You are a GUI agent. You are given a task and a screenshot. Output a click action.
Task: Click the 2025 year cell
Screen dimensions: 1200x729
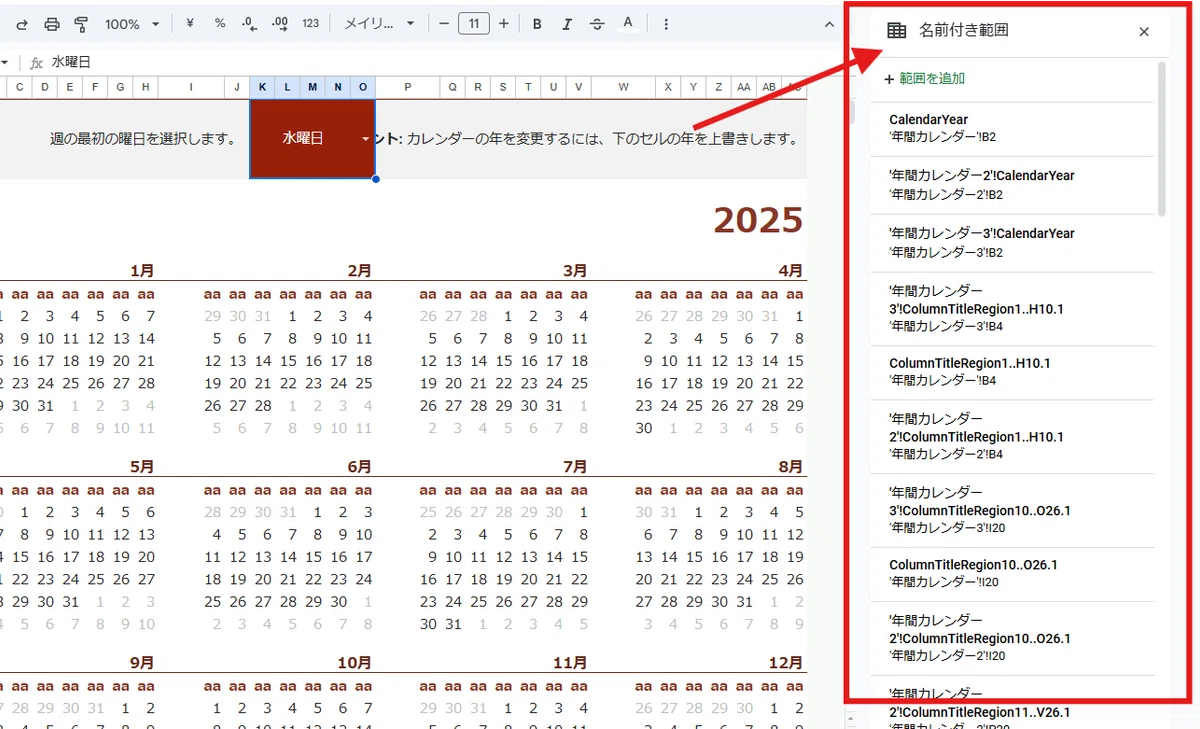tap(758, 220)
